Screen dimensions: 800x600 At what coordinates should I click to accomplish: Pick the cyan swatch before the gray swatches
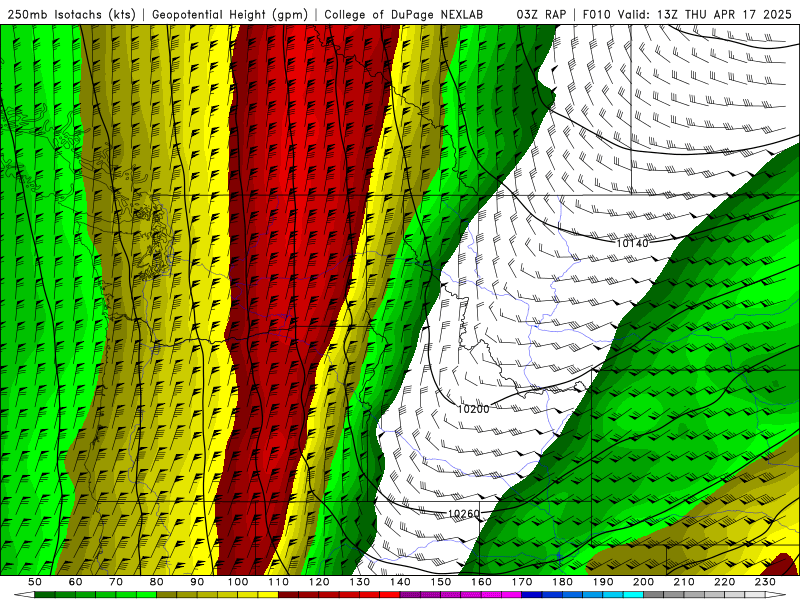634,595
